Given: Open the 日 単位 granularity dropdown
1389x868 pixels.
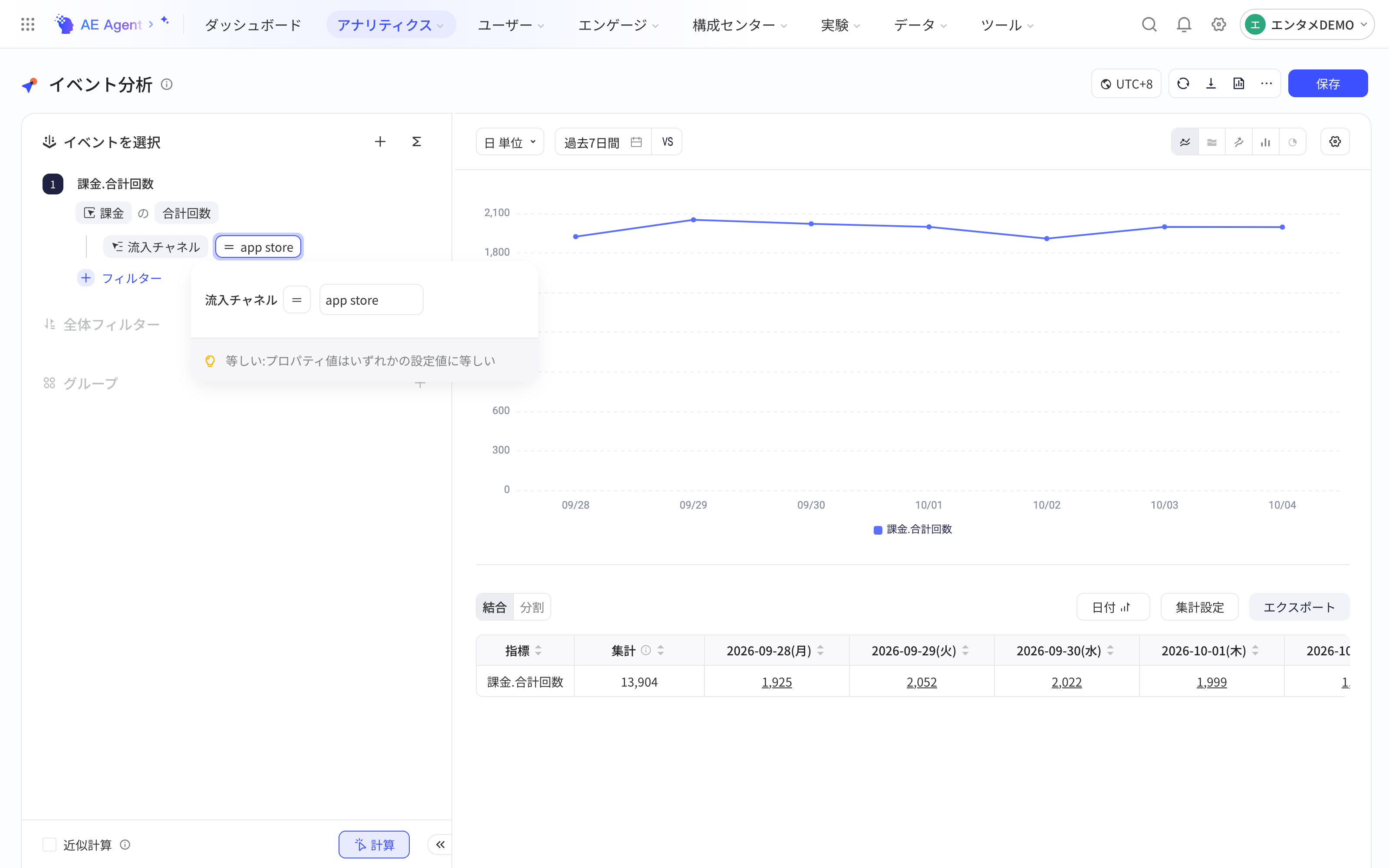Looking at the screenshot, I should click(510, 142).
